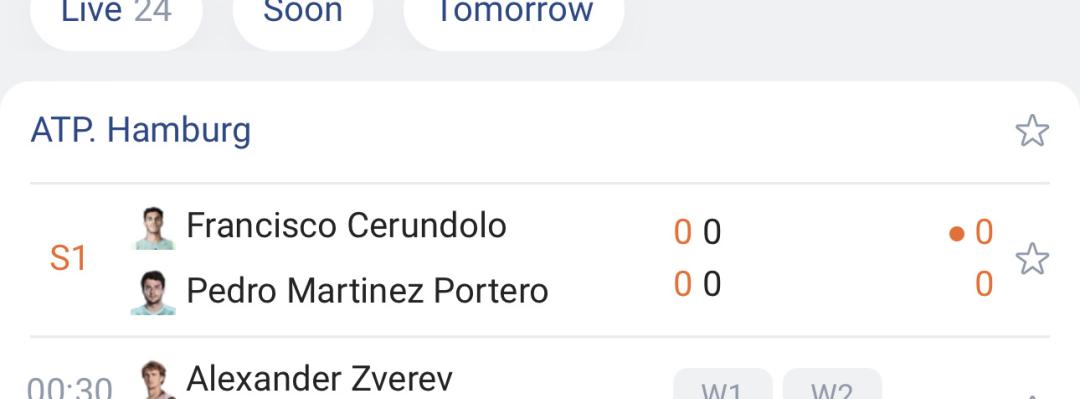Favorite the ATP. Hamburg tournament star
Image resolution: width=1080 pixels, height=399 pixels.
tap(1032, 131)
